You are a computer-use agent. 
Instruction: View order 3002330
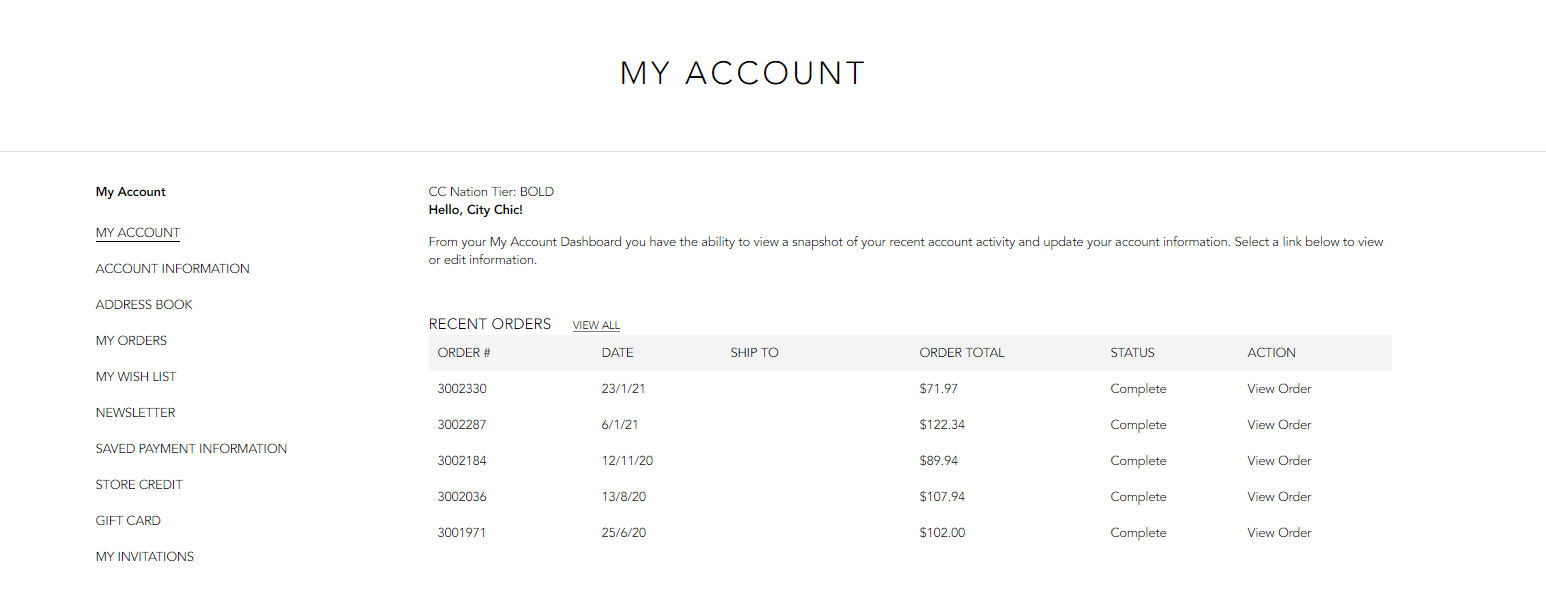coord(1279,388)
